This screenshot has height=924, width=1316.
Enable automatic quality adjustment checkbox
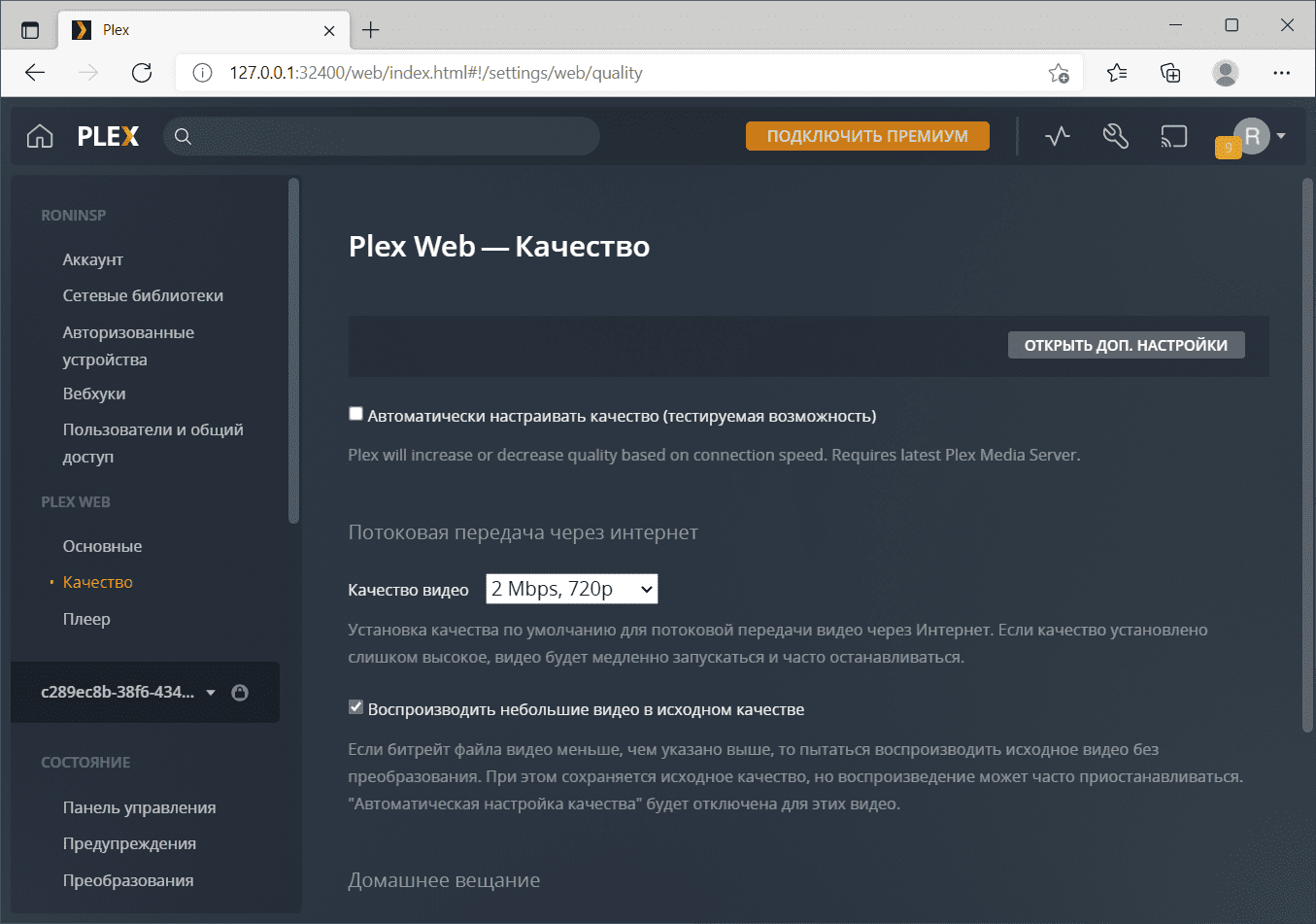pyautogui.click(x=355, y=414)
